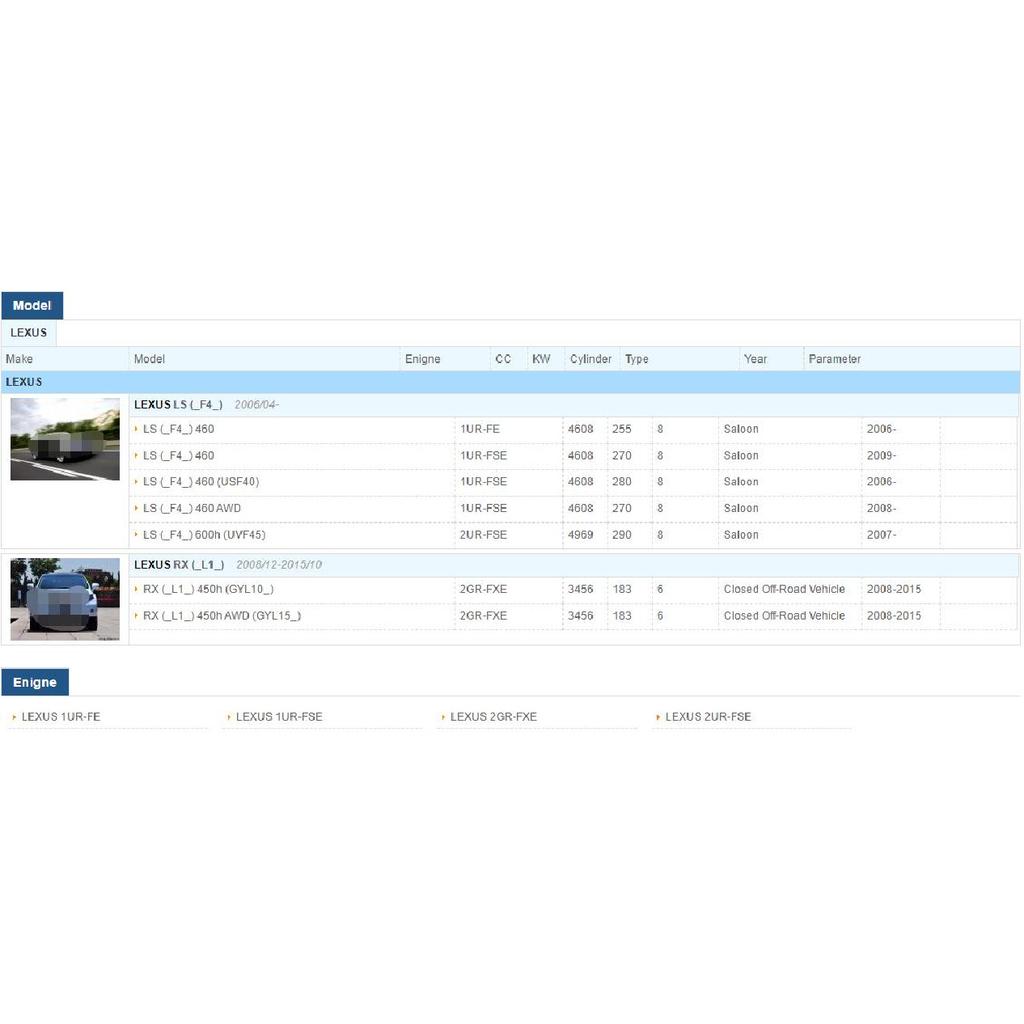Click the Parameter column header
Screen dimensions: 1024x1024
835,359
